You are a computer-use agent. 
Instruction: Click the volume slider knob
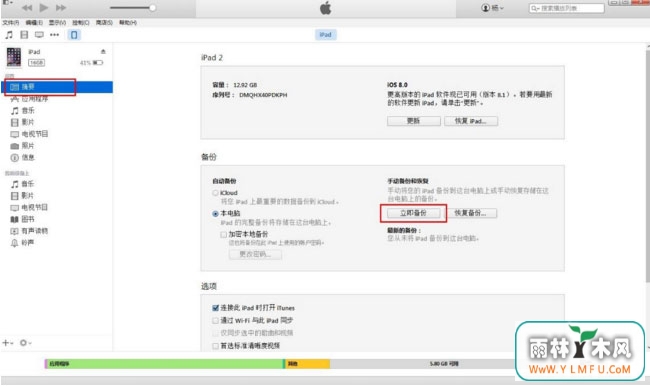coord(153,7)
